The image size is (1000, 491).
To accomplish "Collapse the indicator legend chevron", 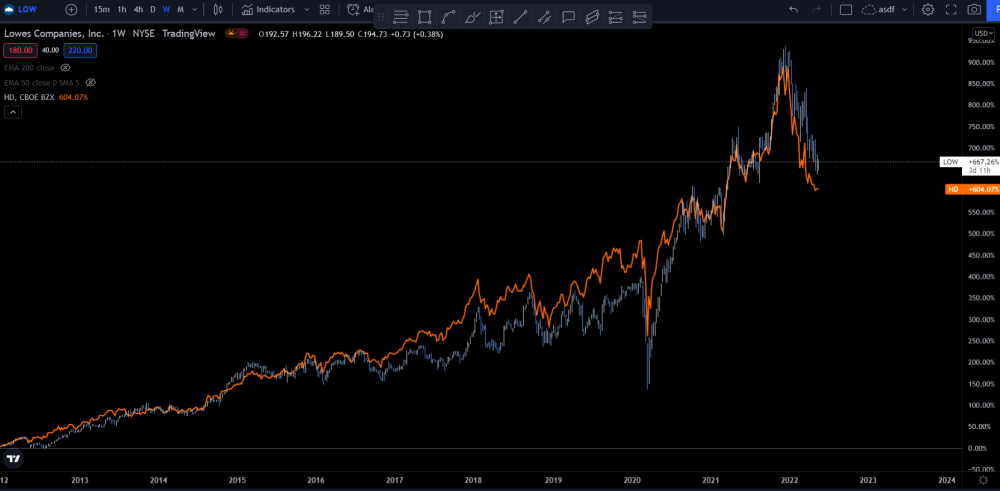I will (13, 112).
